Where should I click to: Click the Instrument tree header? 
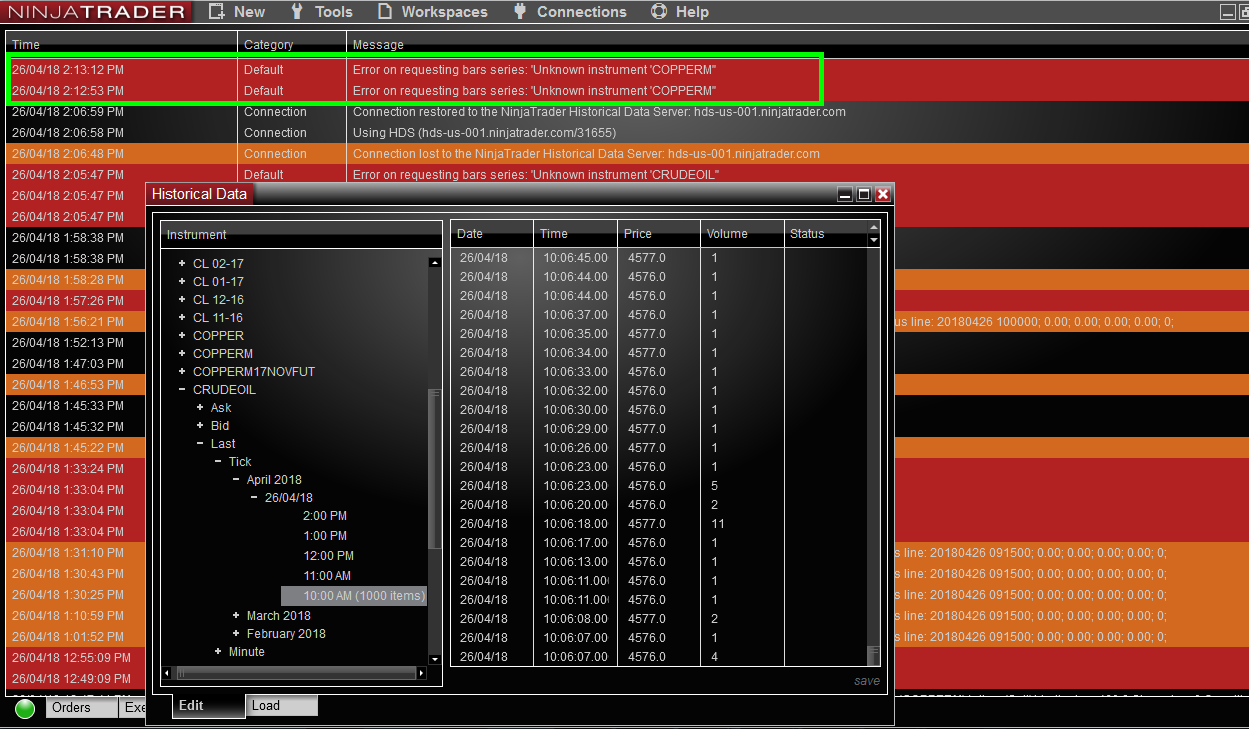click(301, 234)
